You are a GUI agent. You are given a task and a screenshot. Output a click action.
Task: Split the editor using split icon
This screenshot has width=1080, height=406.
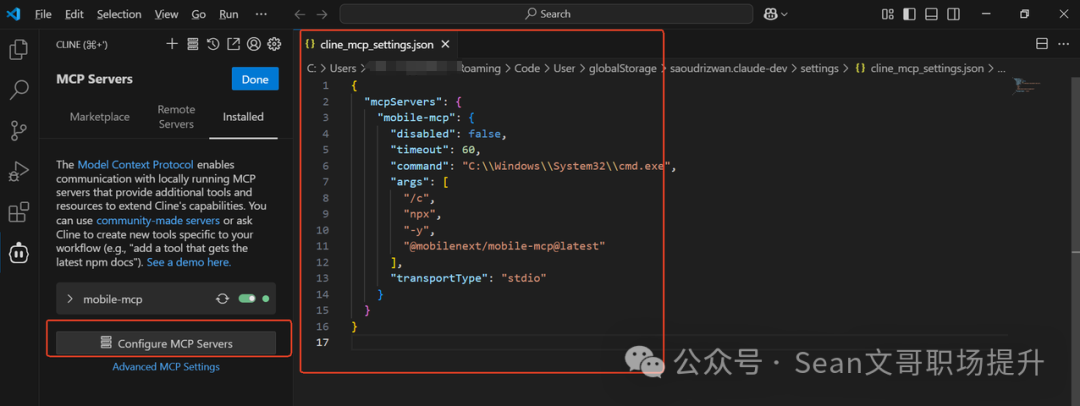pyautogui.click(x=1043, y=44)
